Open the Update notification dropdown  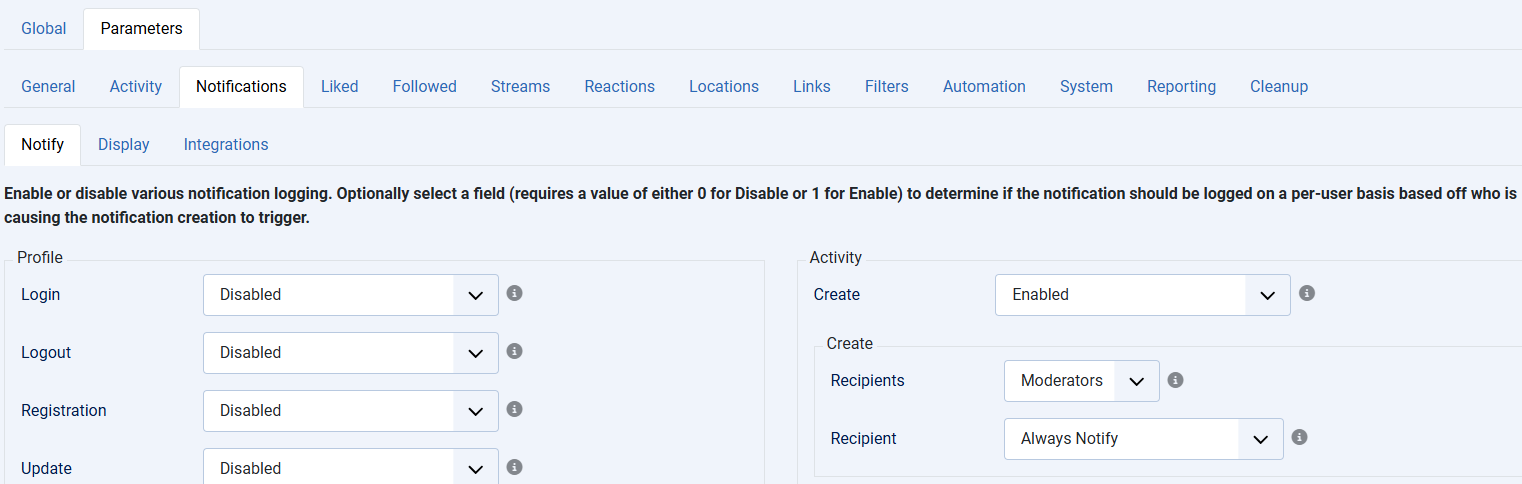[351, 467]
